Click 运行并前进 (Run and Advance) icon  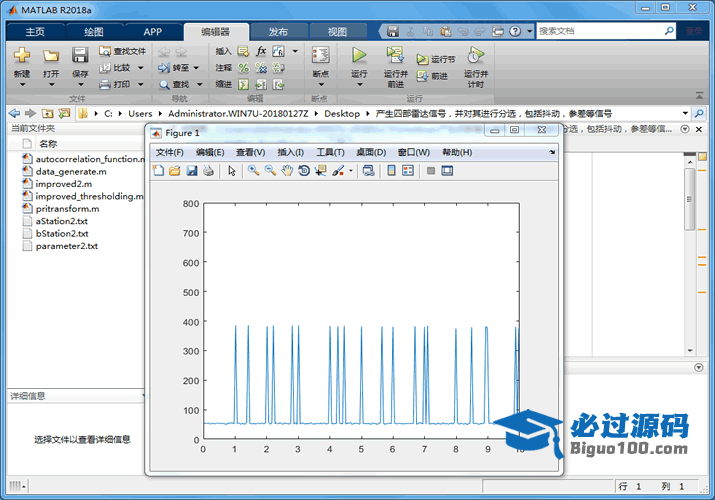click(x=395, y=55)
